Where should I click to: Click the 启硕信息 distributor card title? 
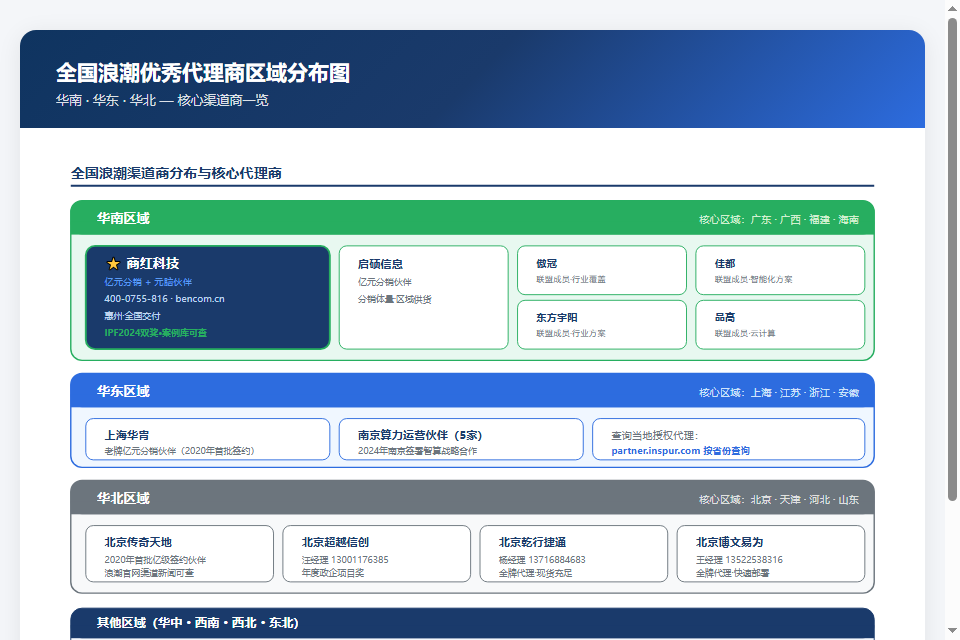point(380,264)
